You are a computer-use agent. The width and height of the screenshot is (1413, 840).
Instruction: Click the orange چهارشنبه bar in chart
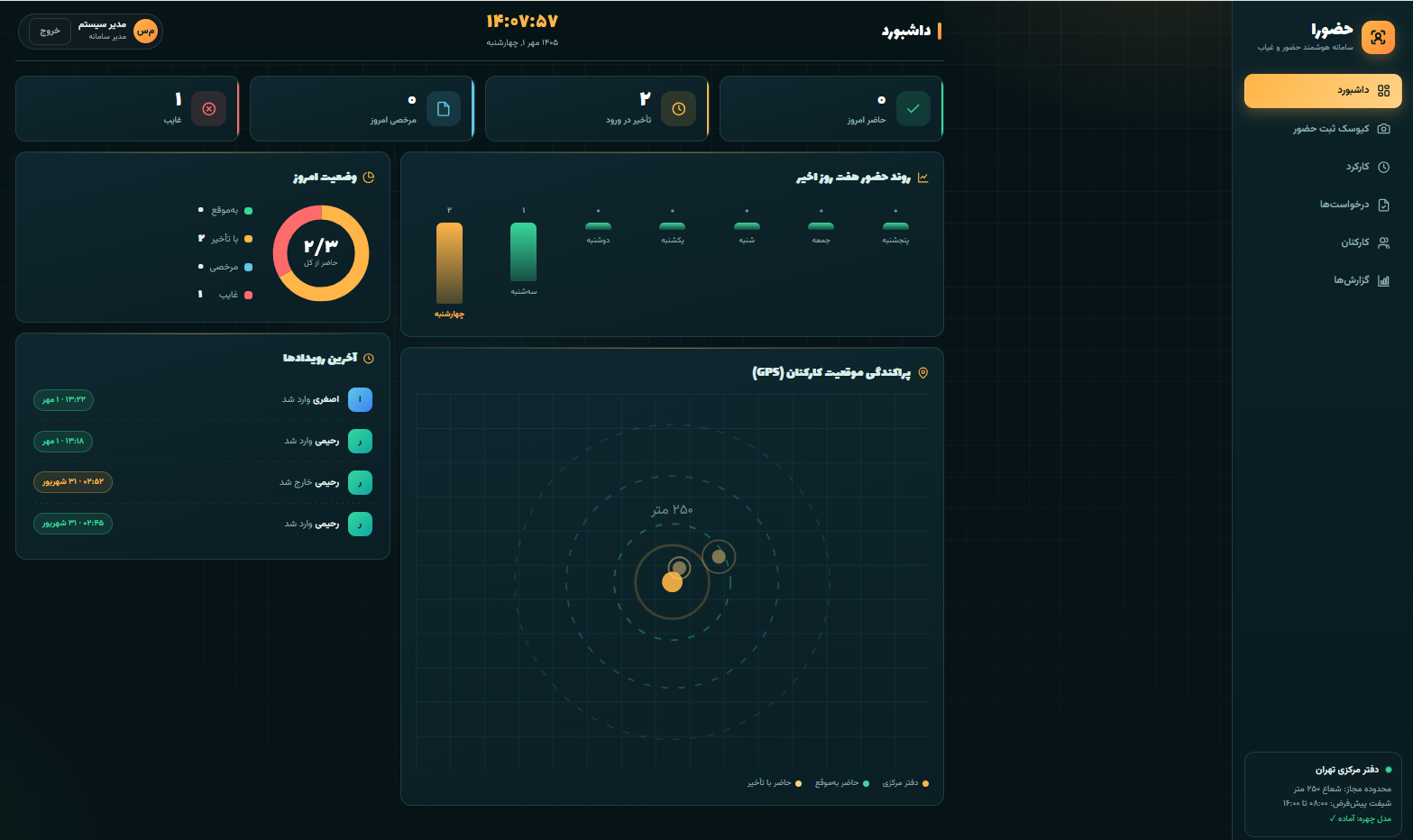(449, 263)
